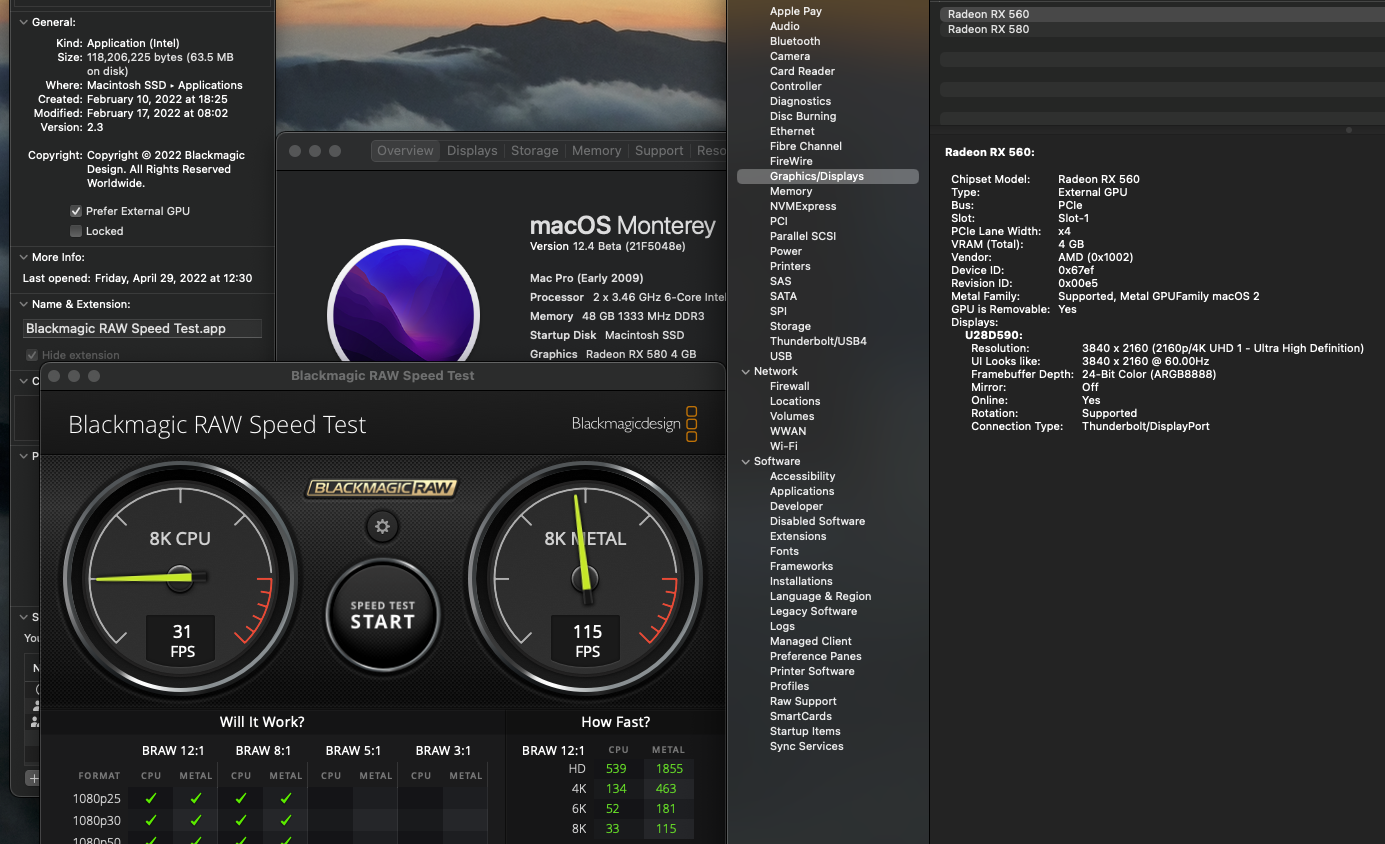Click the 1080p25 format row label
Screen dimensions: 1385x844
(96, 798)
